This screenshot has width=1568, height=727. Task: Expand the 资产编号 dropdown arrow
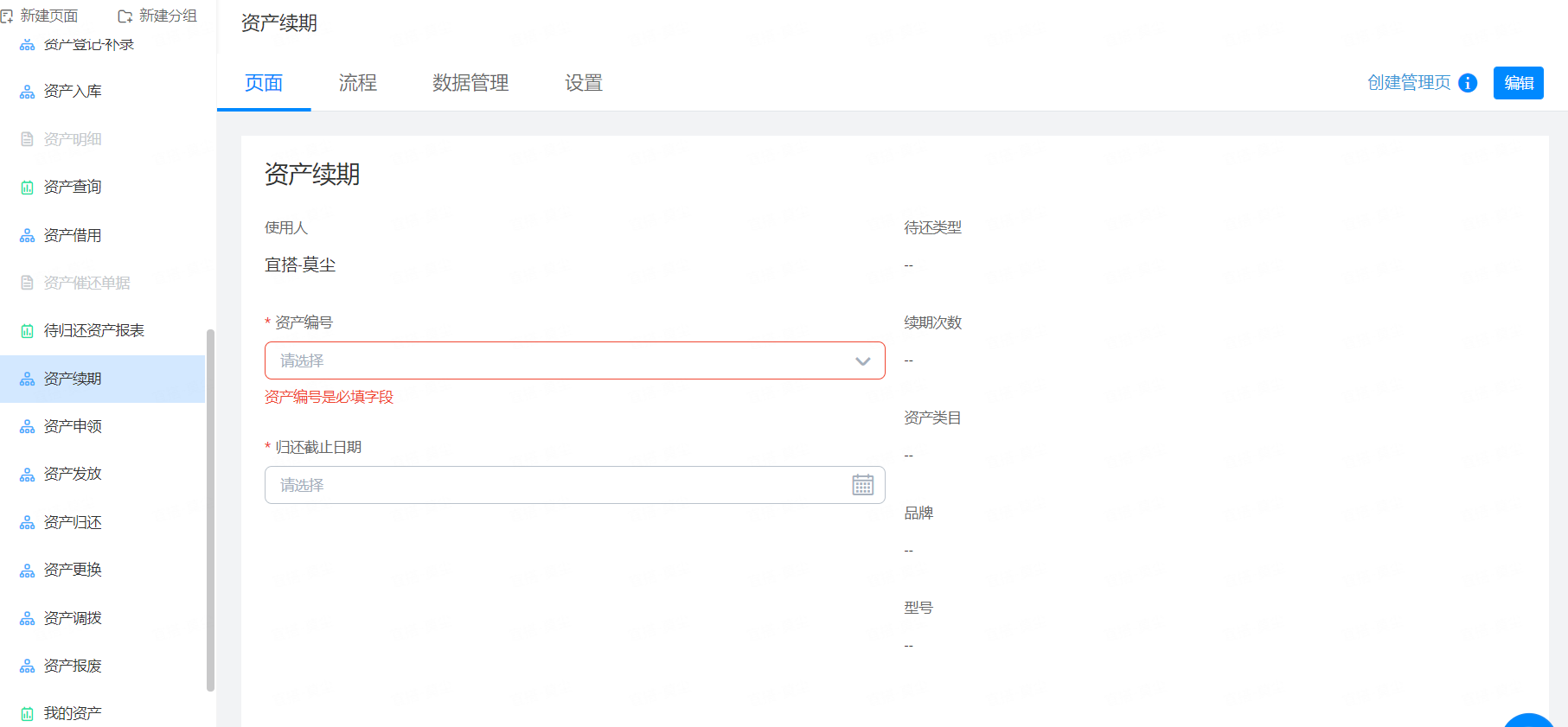click(862, 361)
